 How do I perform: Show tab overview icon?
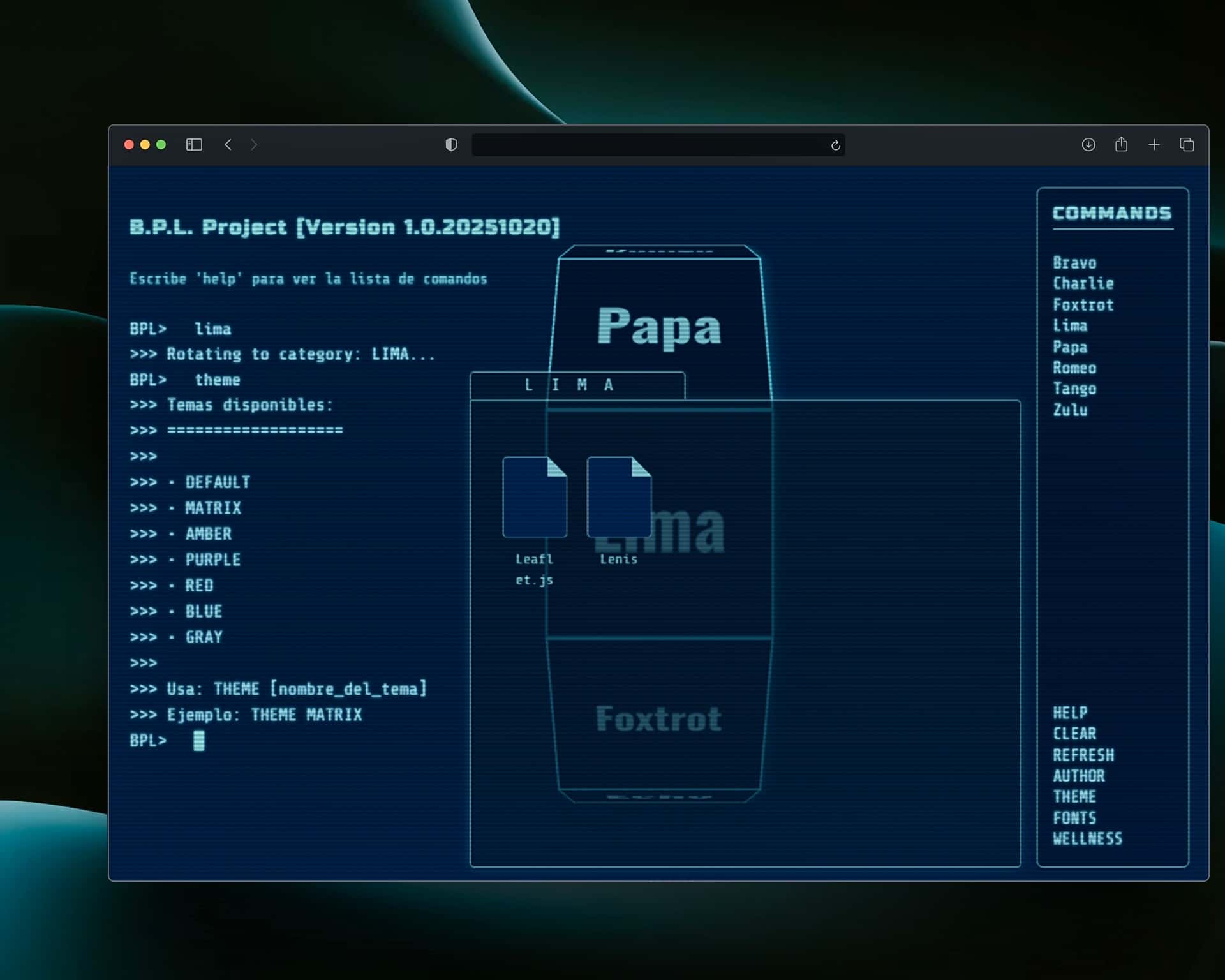coord(1187,145)
